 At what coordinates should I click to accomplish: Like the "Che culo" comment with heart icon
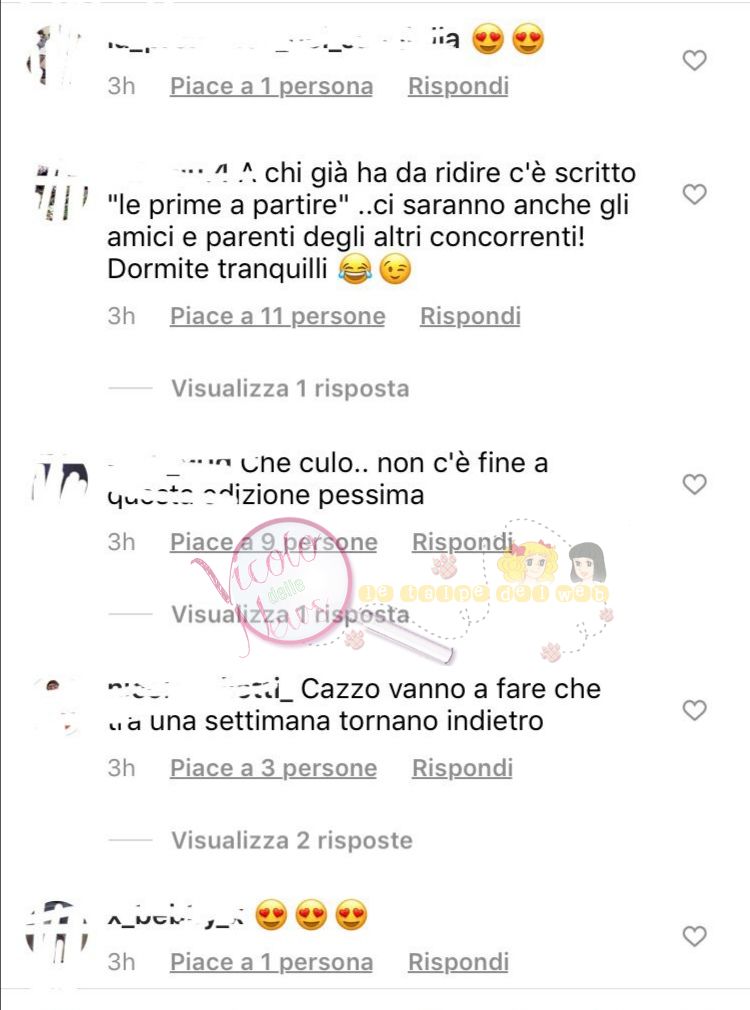pos(694,484)
